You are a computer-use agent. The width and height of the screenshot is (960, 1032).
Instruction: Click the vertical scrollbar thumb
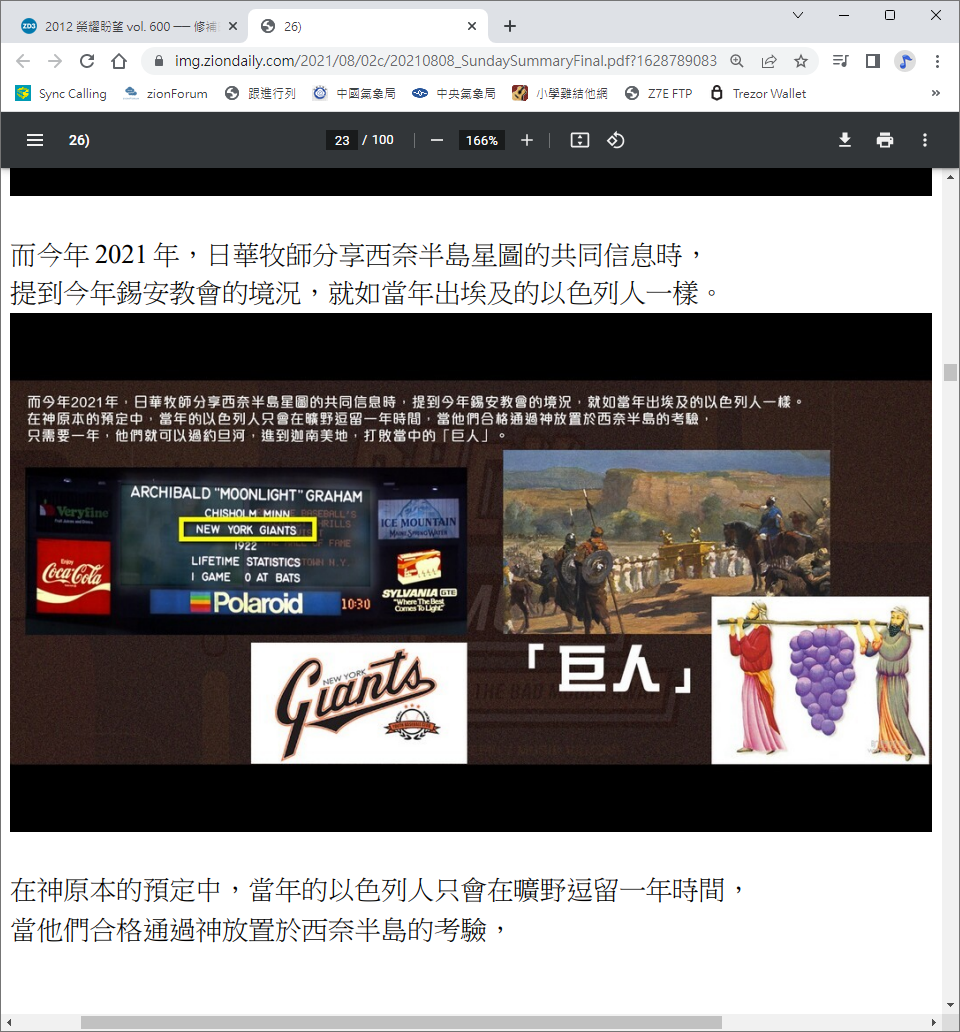pyautogui.click(x=950, y=372)
